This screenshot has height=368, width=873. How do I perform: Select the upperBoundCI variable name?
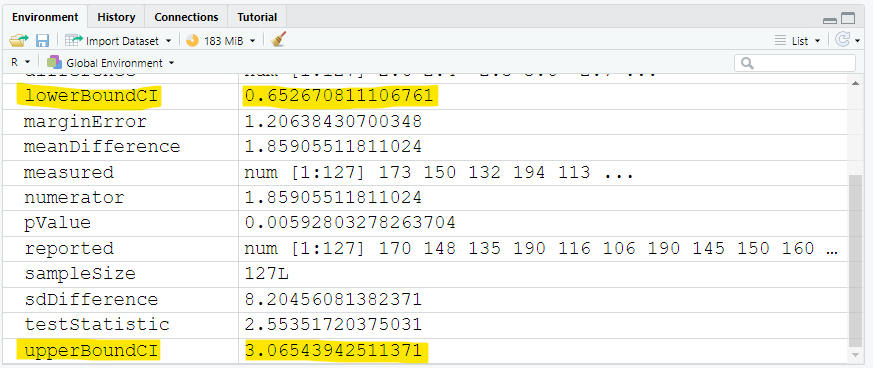91,351
